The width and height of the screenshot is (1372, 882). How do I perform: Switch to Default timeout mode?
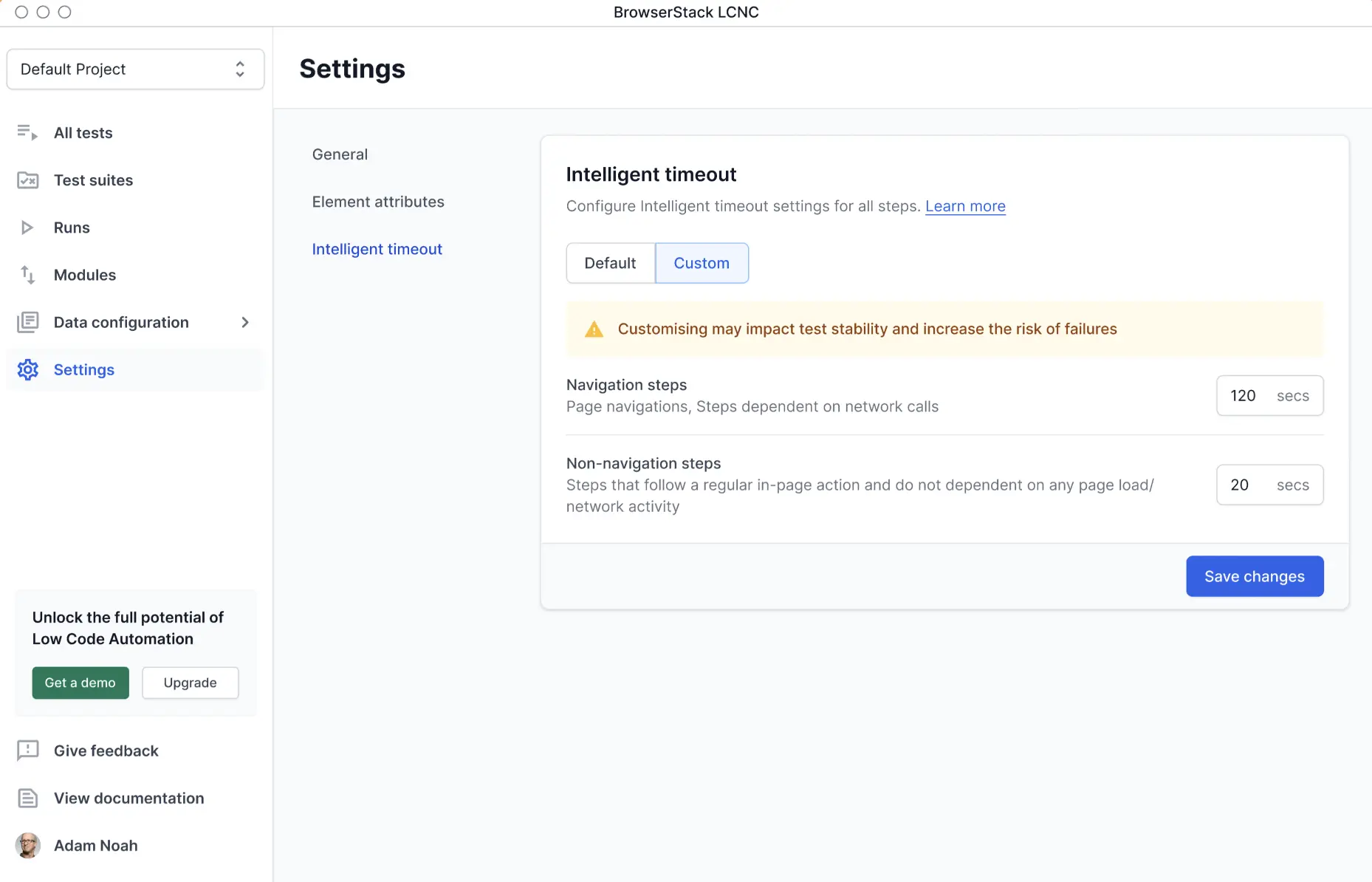pos(610,263)
